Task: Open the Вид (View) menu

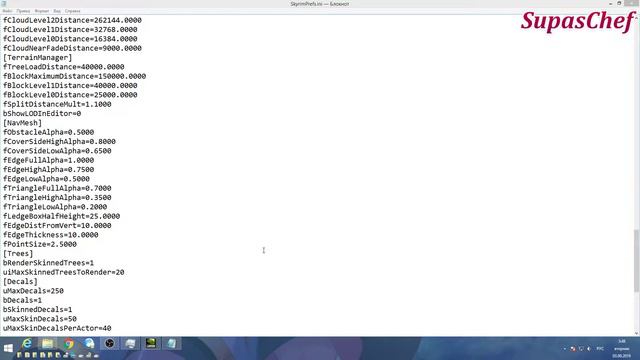Action: pos(57,11)
